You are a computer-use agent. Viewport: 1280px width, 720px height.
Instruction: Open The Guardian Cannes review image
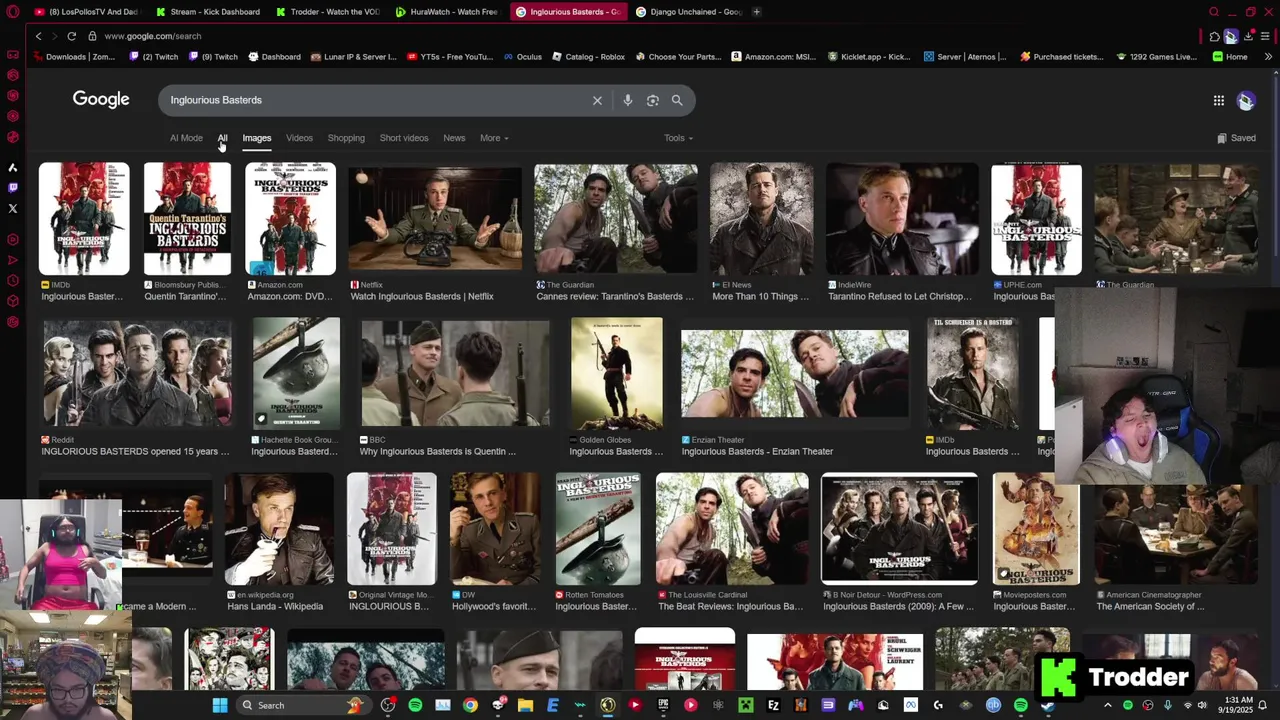click(616, 219)
